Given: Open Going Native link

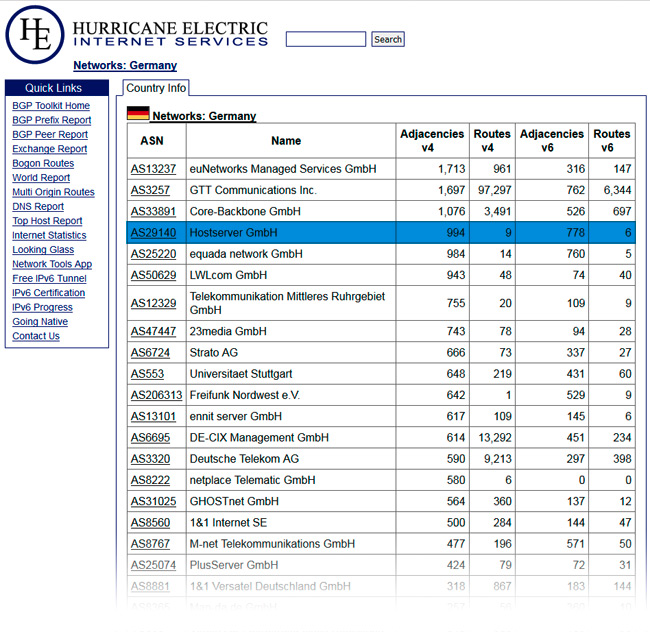Looking at the screenshot, I should 40,322.
